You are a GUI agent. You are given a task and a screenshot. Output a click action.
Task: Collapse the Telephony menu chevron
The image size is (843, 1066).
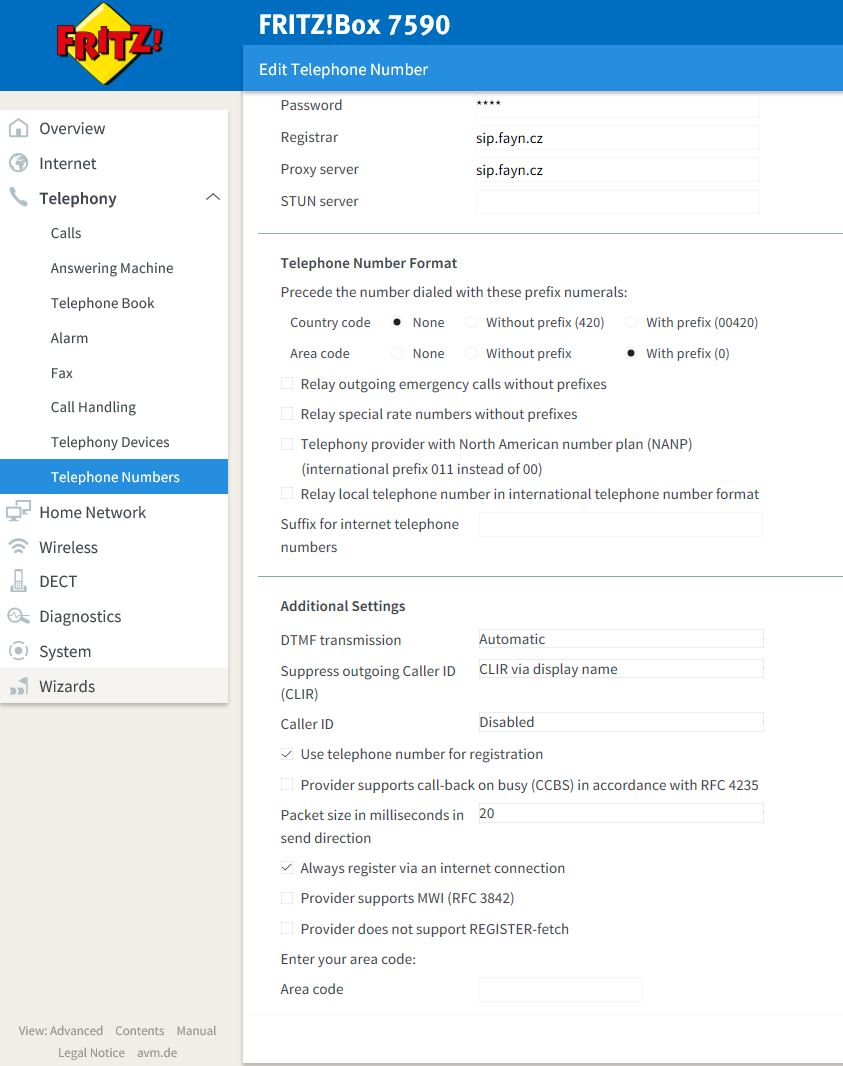click(x=213, y=197)
